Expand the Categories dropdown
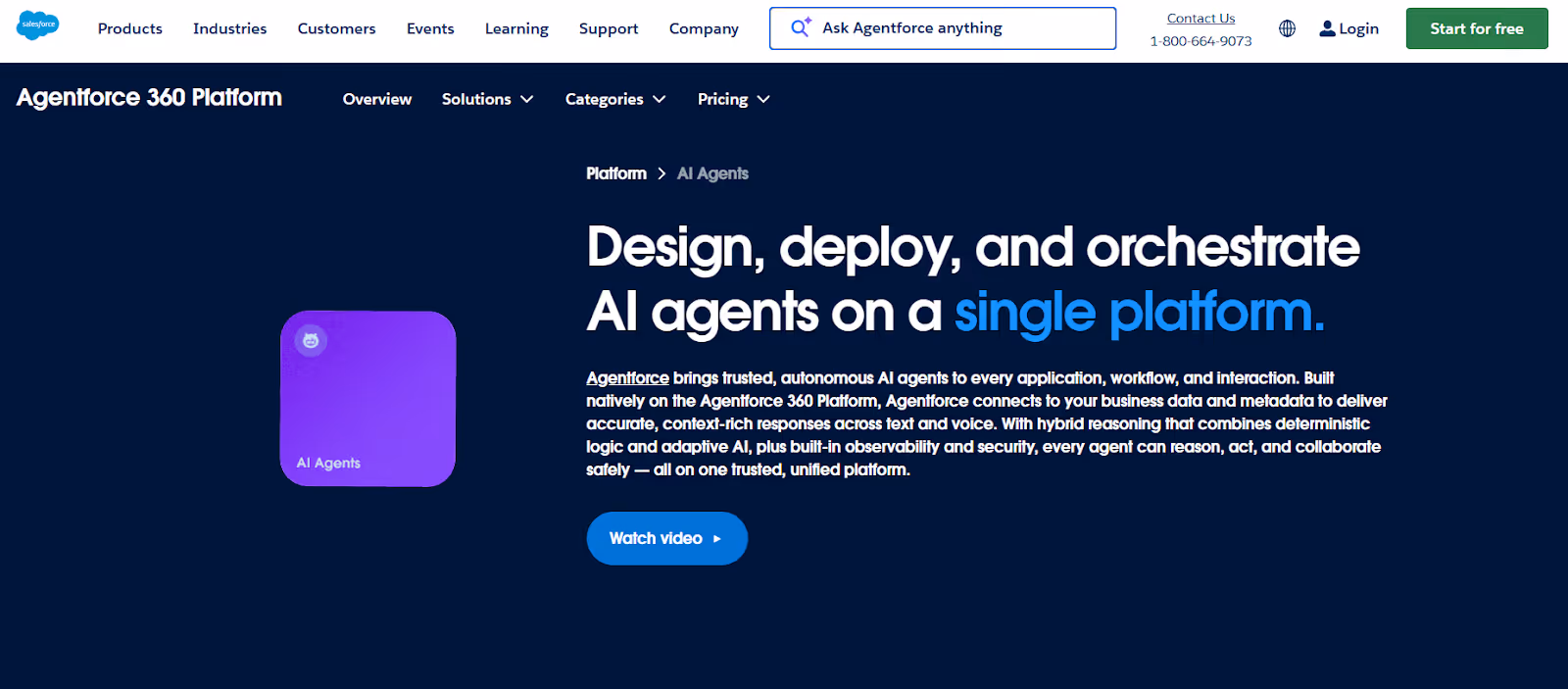The height and width of the screenshot is (689, 1568). [x=615, y=99]
